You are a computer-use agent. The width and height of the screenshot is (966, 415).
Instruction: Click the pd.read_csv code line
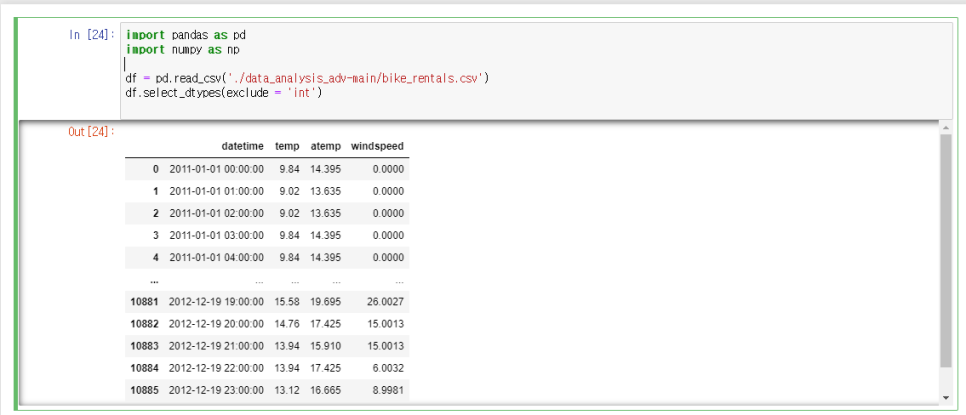point(307,78)
